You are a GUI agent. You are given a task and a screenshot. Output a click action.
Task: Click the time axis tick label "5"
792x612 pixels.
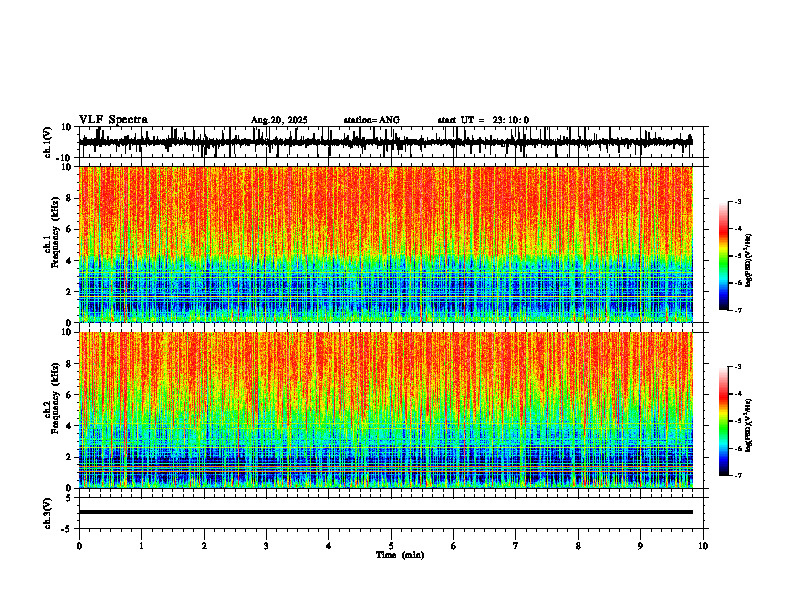[391, 546]
